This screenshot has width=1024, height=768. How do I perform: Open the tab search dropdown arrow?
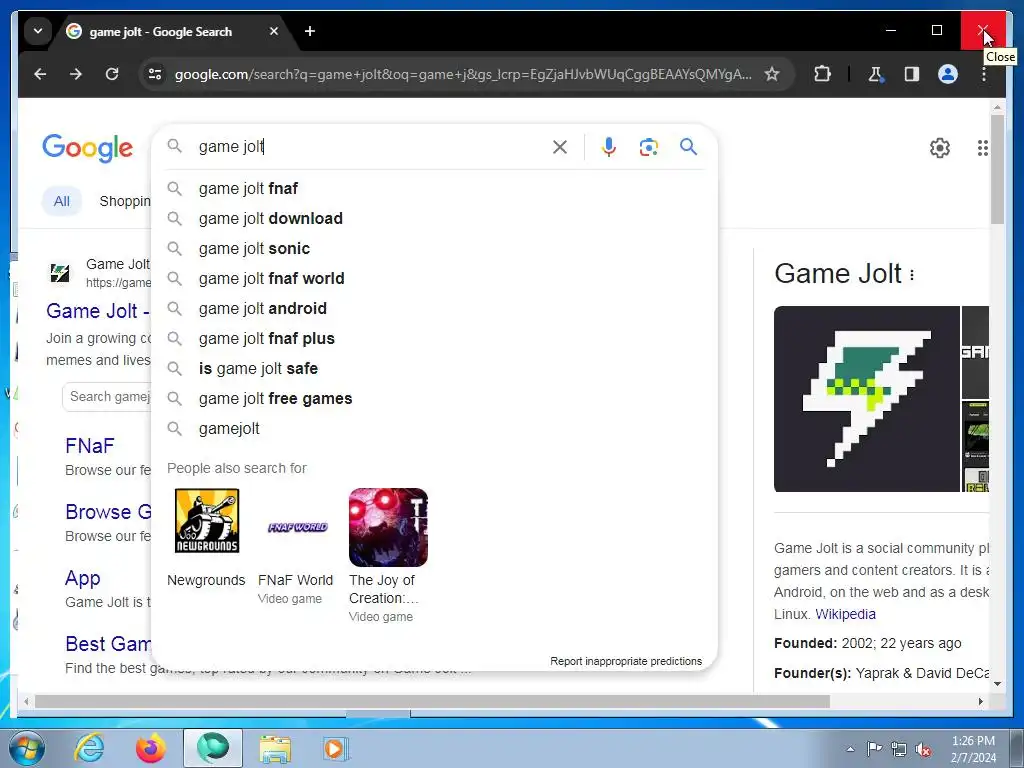(38, 31)
